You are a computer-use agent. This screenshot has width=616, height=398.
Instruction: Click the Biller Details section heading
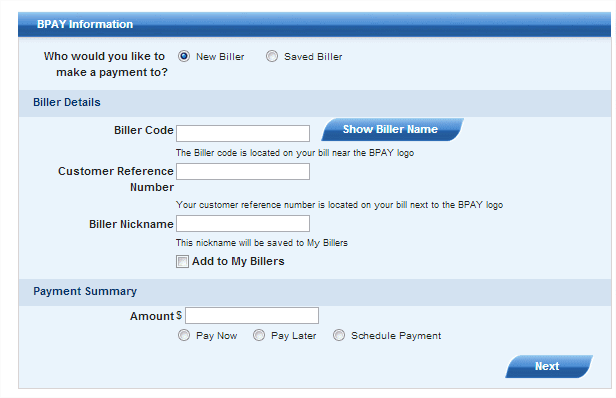[x=67, y=102]
